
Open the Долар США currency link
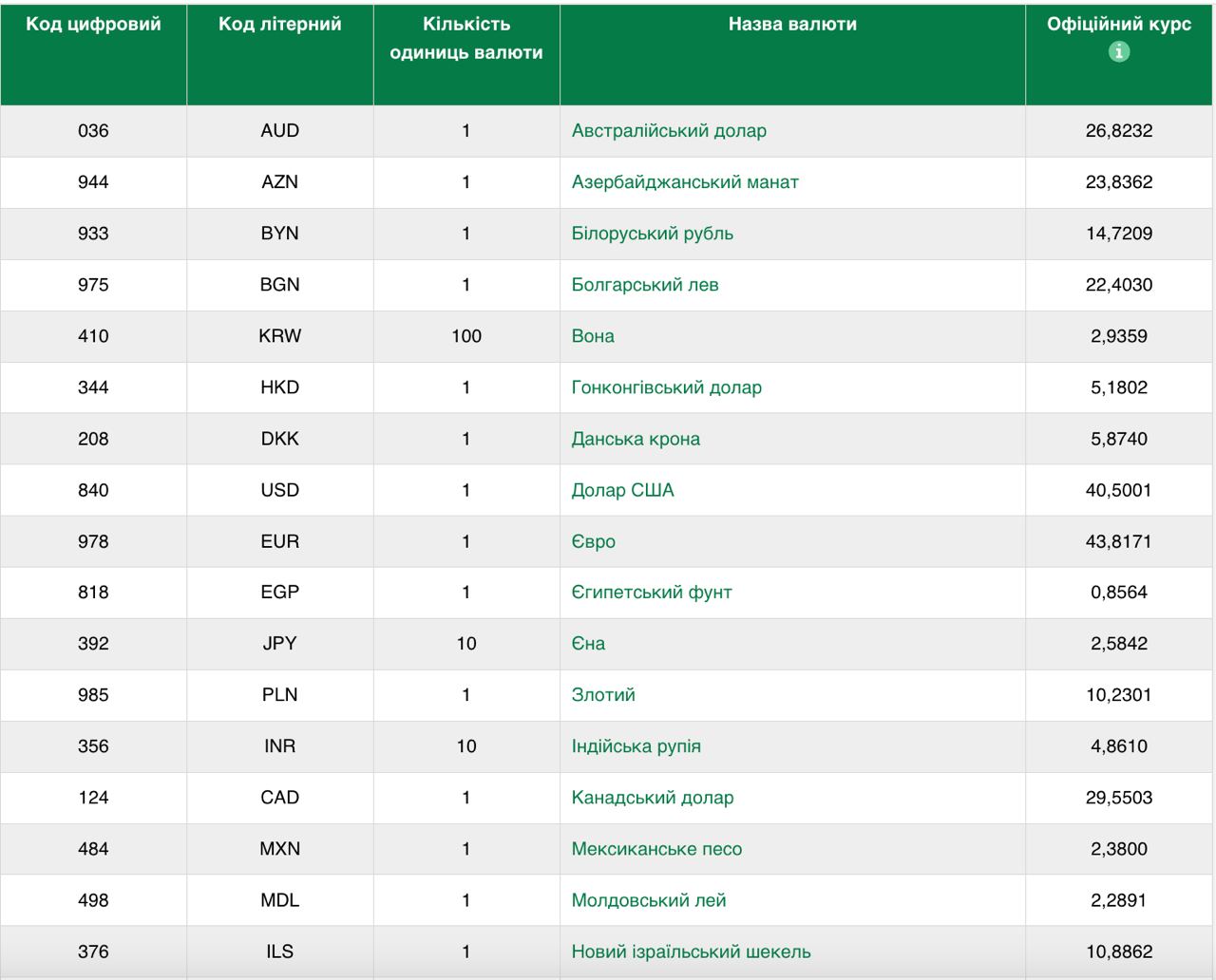[x=622, y=490]
